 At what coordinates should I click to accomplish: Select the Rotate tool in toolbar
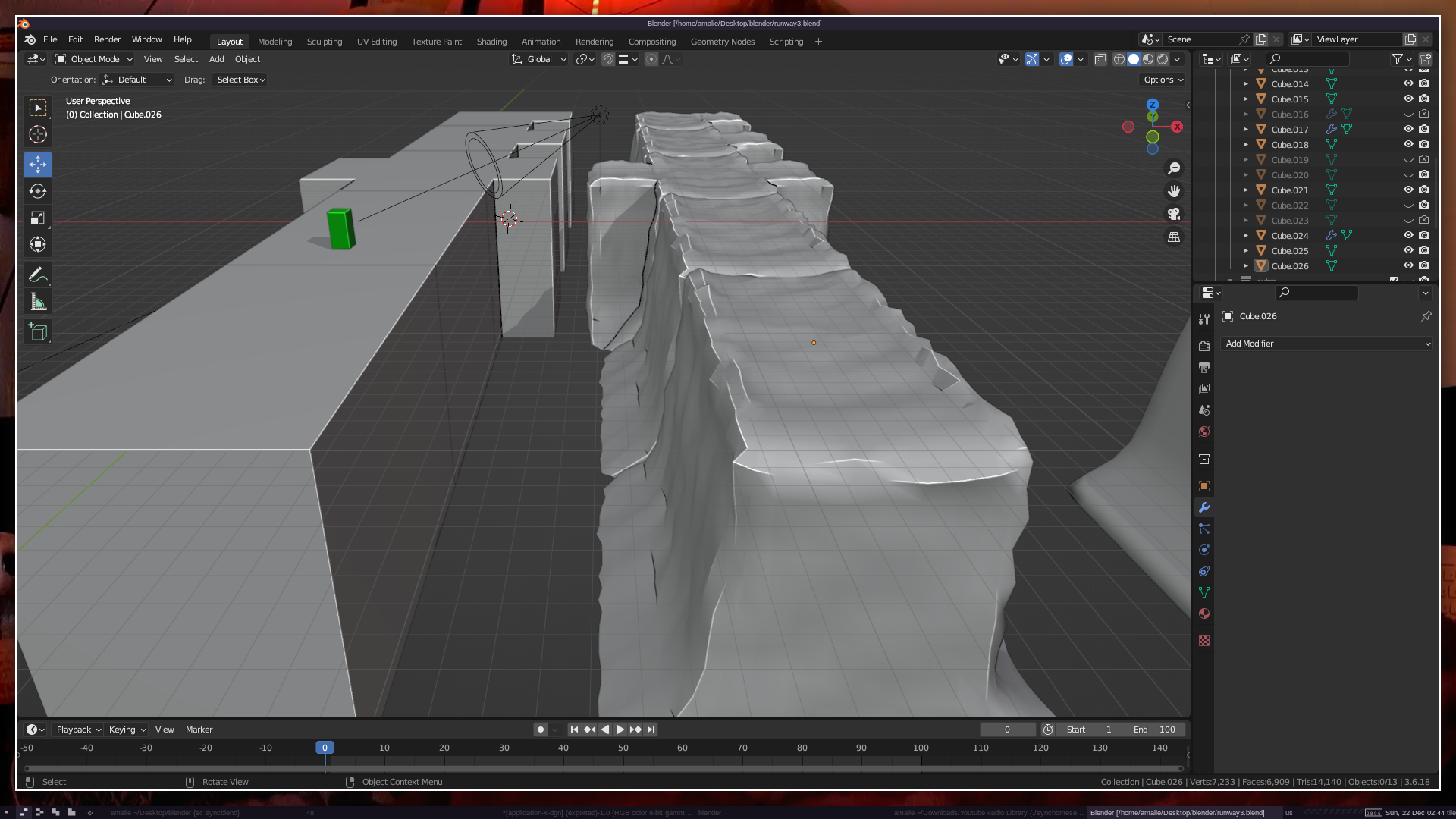tap(37, 191)
